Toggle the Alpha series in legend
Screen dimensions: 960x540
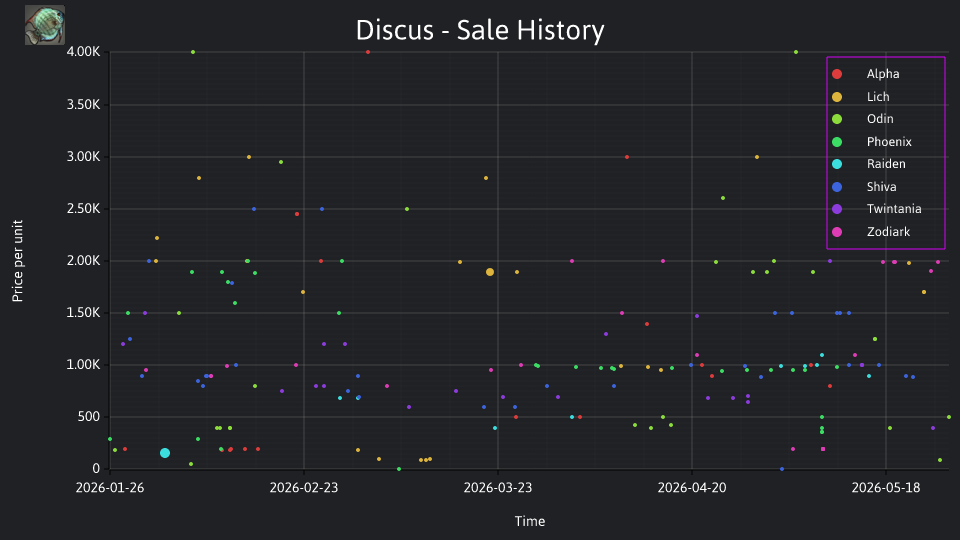tap(865, 74)
